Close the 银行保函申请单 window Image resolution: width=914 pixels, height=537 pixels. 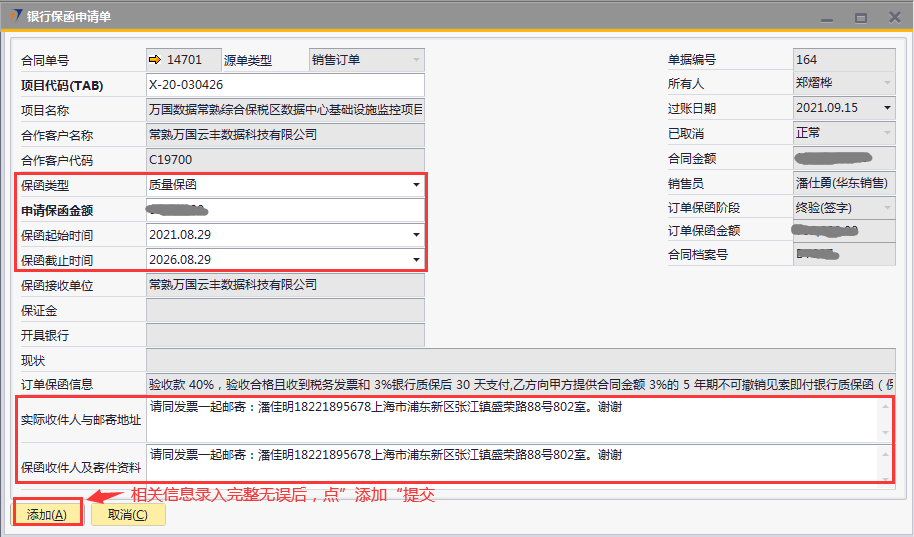click(x=891, y=17)
